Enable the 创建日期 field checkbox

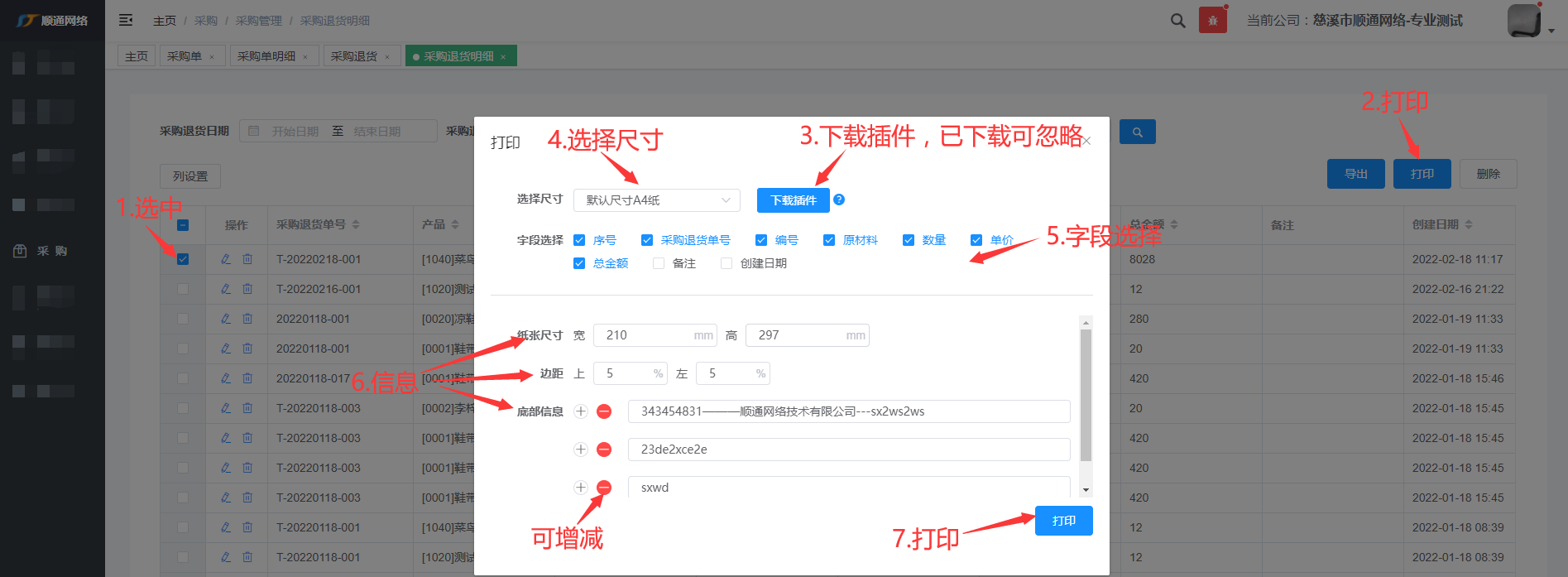[x=726, y=263]
